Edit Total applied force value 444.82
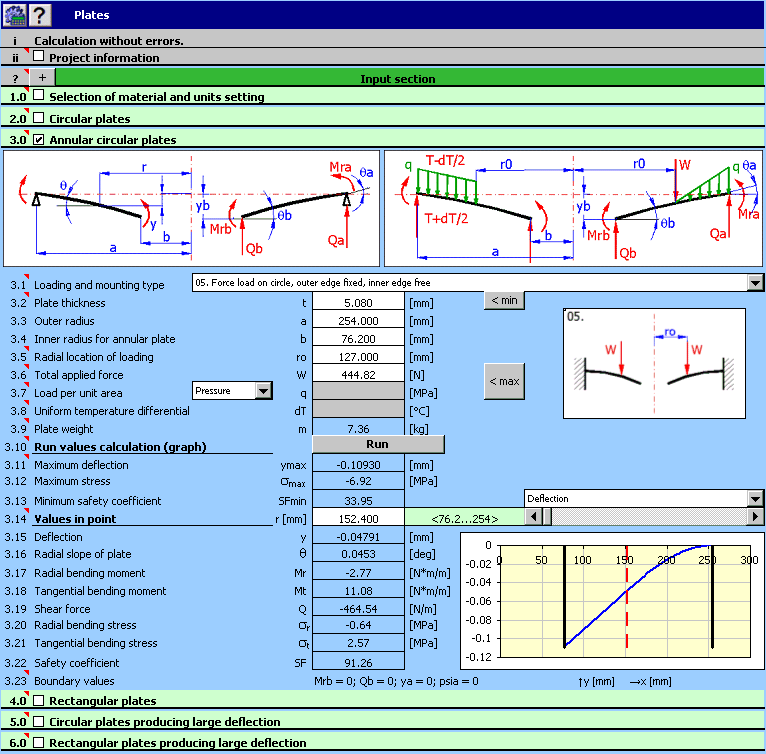The width and height of the screenshot is (766, 754). (358, 375)
